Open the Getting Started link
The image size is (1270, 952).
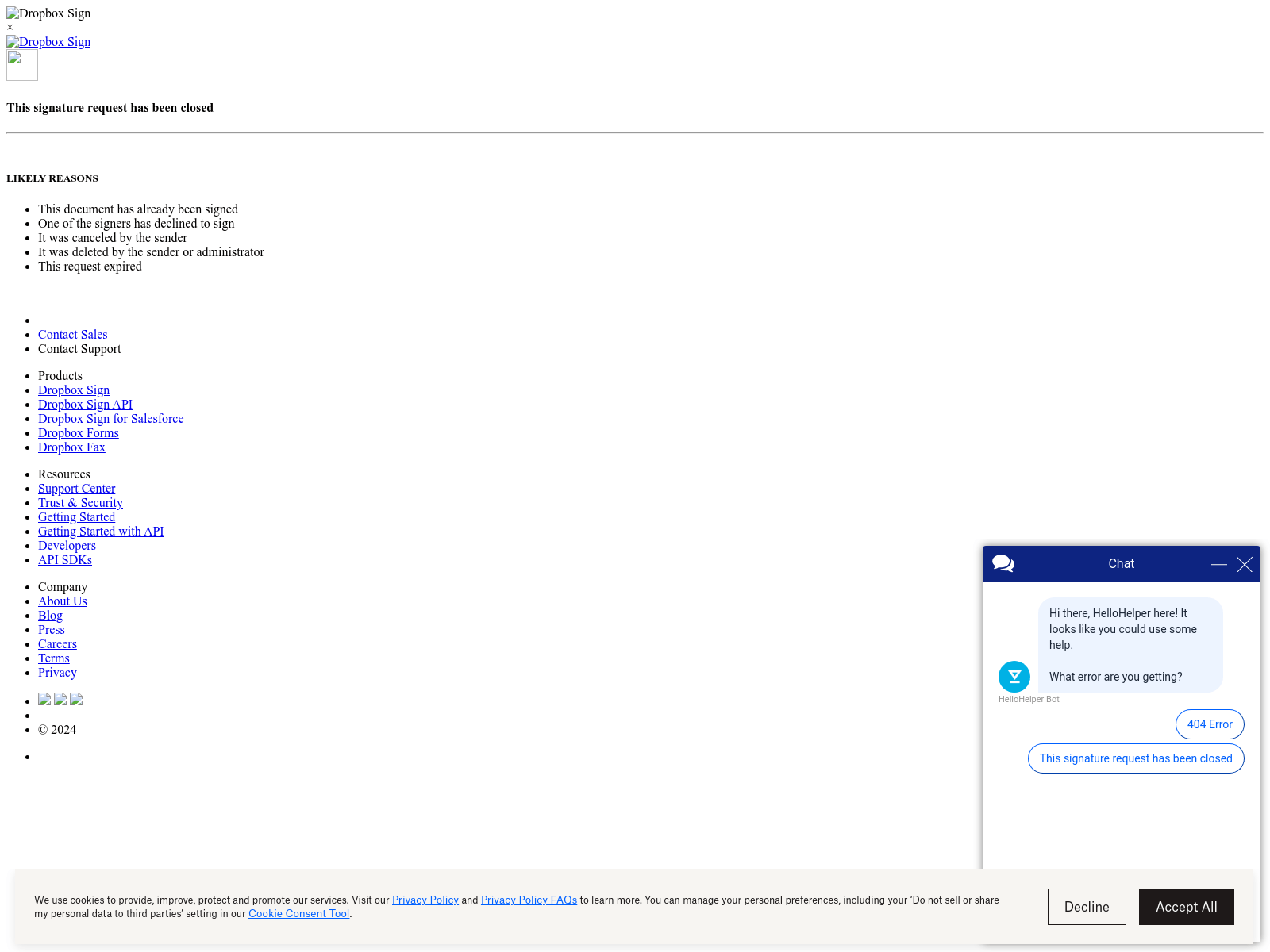pyautogui.click(x=76, y=517)
